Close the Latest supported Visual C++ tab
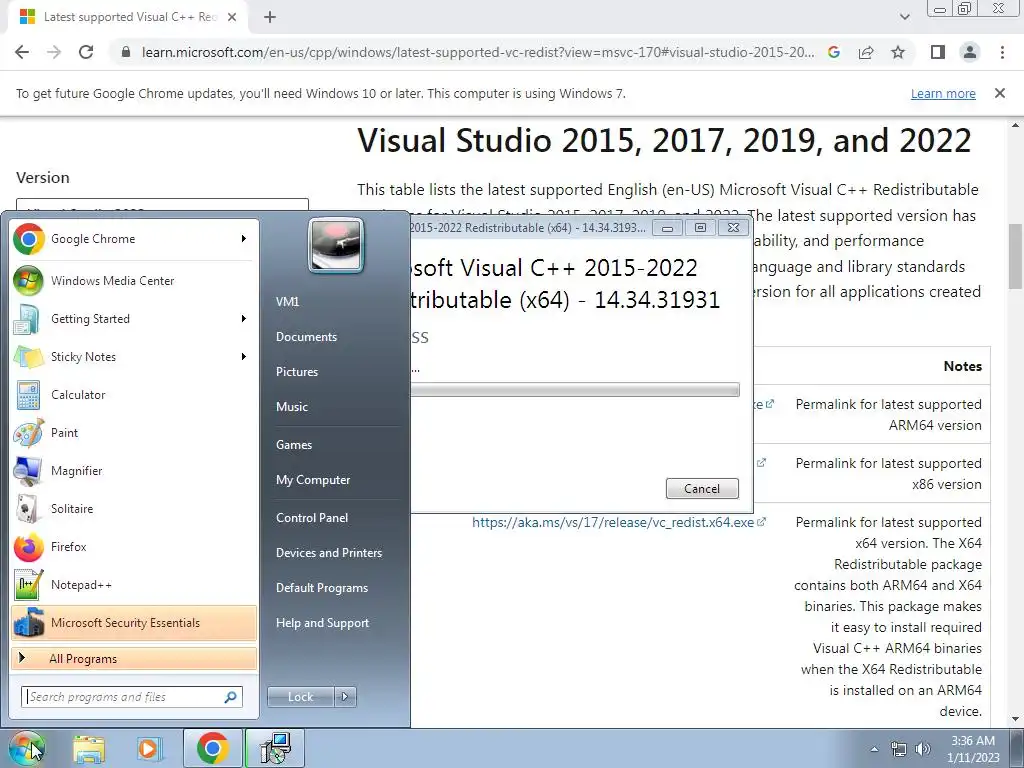1024x768 pixels. (x=232, y=17)
